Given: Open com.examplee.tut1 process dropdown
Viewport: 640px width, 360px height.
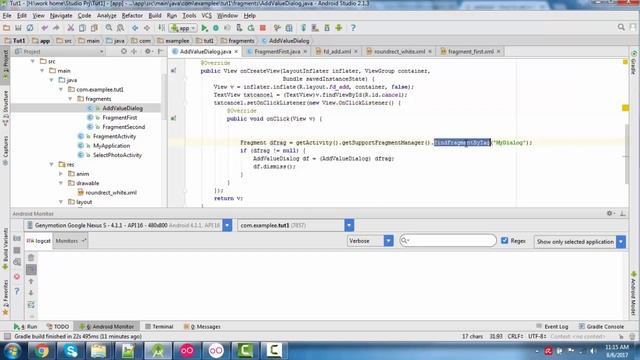Looking at the screenshot, I should (x=349, y=225).
